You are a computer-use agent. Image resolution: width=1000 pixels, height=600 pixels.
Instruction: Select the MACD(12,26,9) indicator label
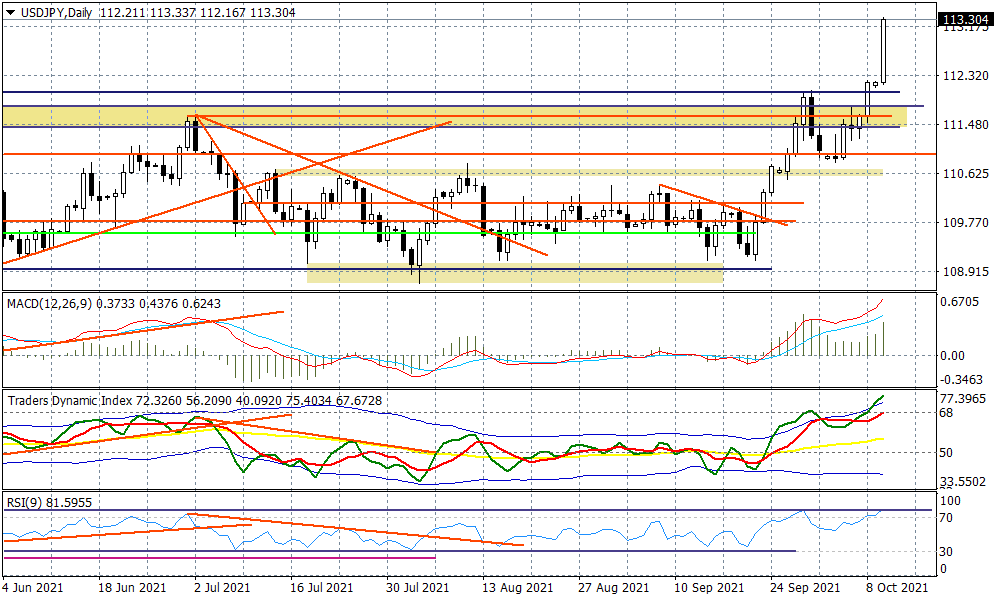click(50, 304)
